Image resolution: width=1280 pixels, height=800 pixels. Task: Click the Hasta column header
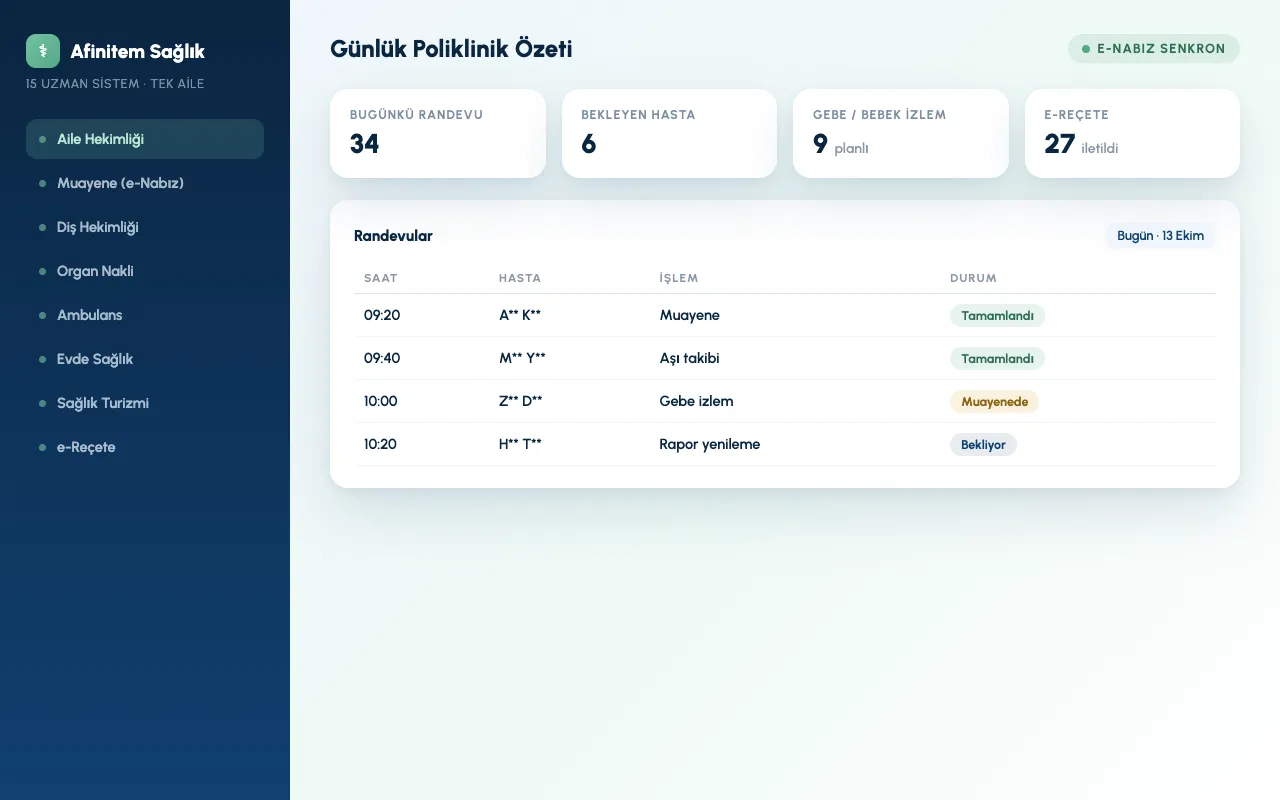pyautogui.click(x=520, y=278)
